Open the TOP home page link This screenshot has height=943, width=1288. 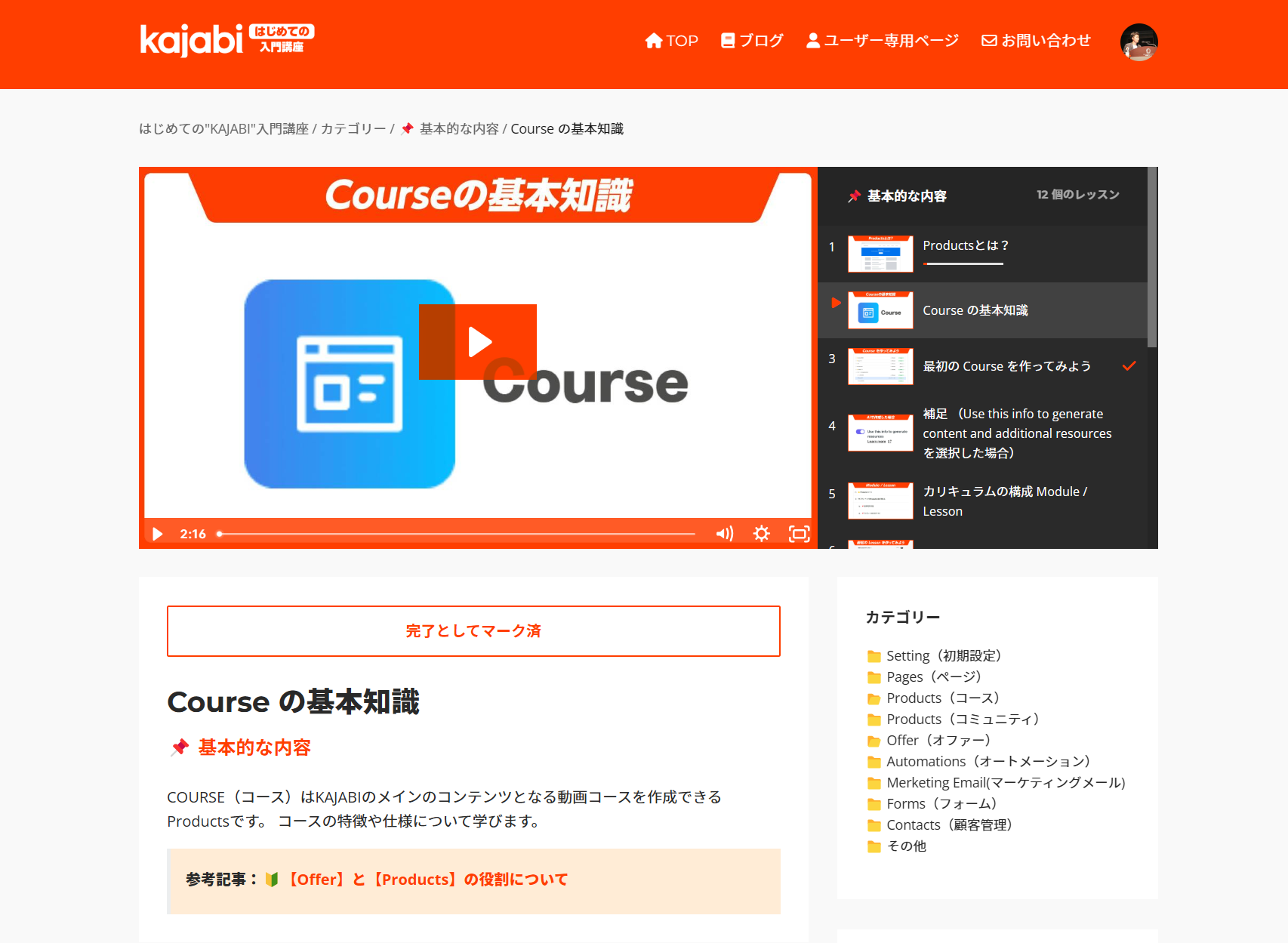click(672, 41)
